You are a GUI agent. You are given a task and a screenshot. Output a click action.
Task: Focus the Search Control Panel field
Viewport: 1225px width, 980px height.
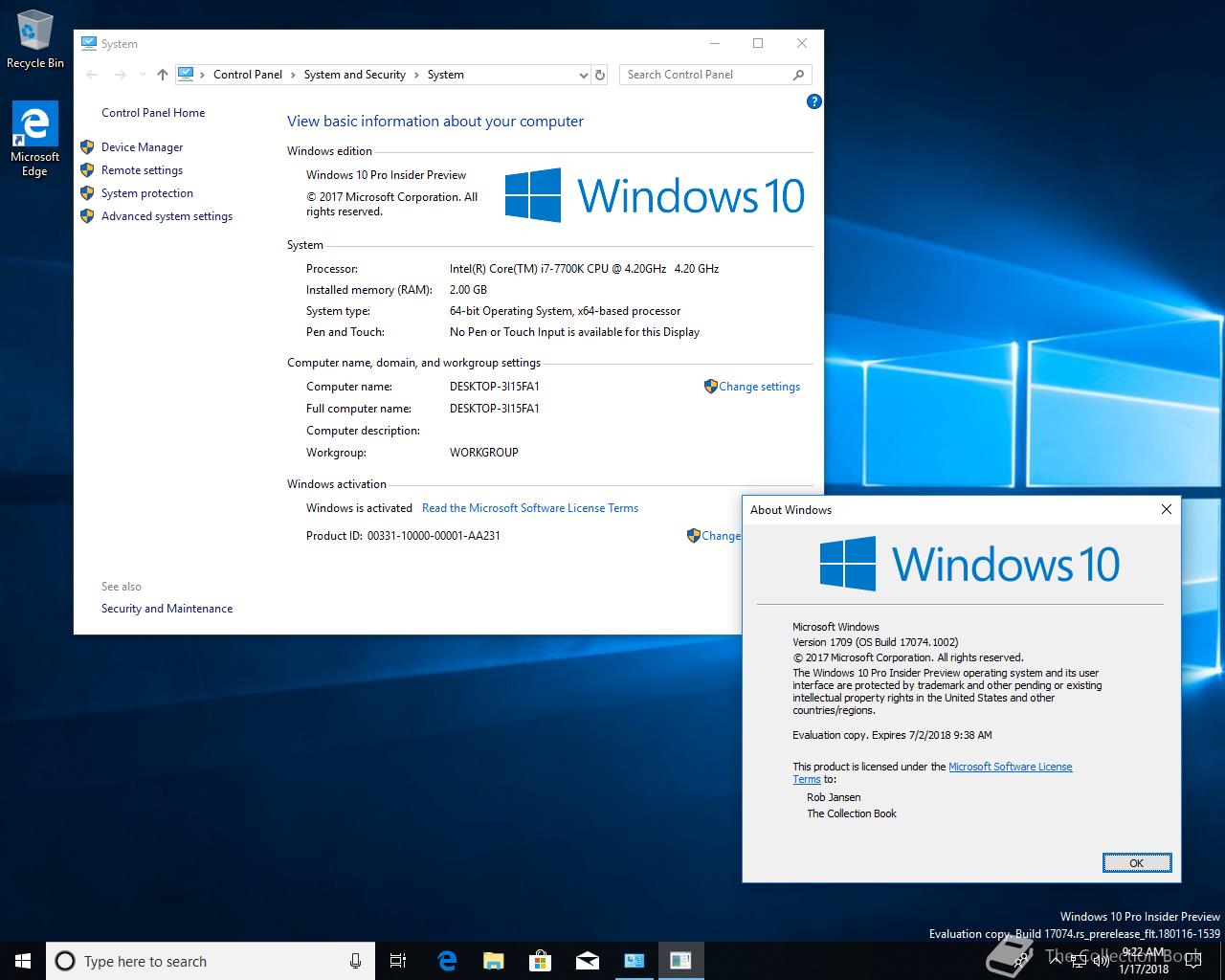pyautogui.click(x=716, y=75)
